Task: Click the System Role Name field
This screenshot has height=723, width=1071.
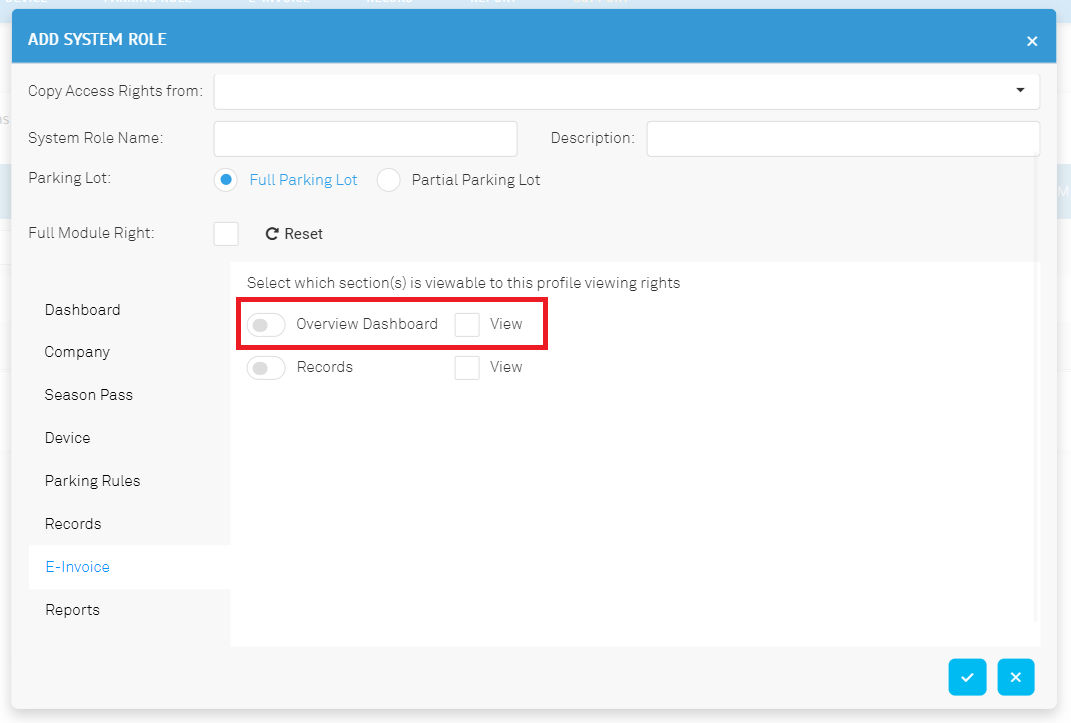Action: (x=365, y=139)
